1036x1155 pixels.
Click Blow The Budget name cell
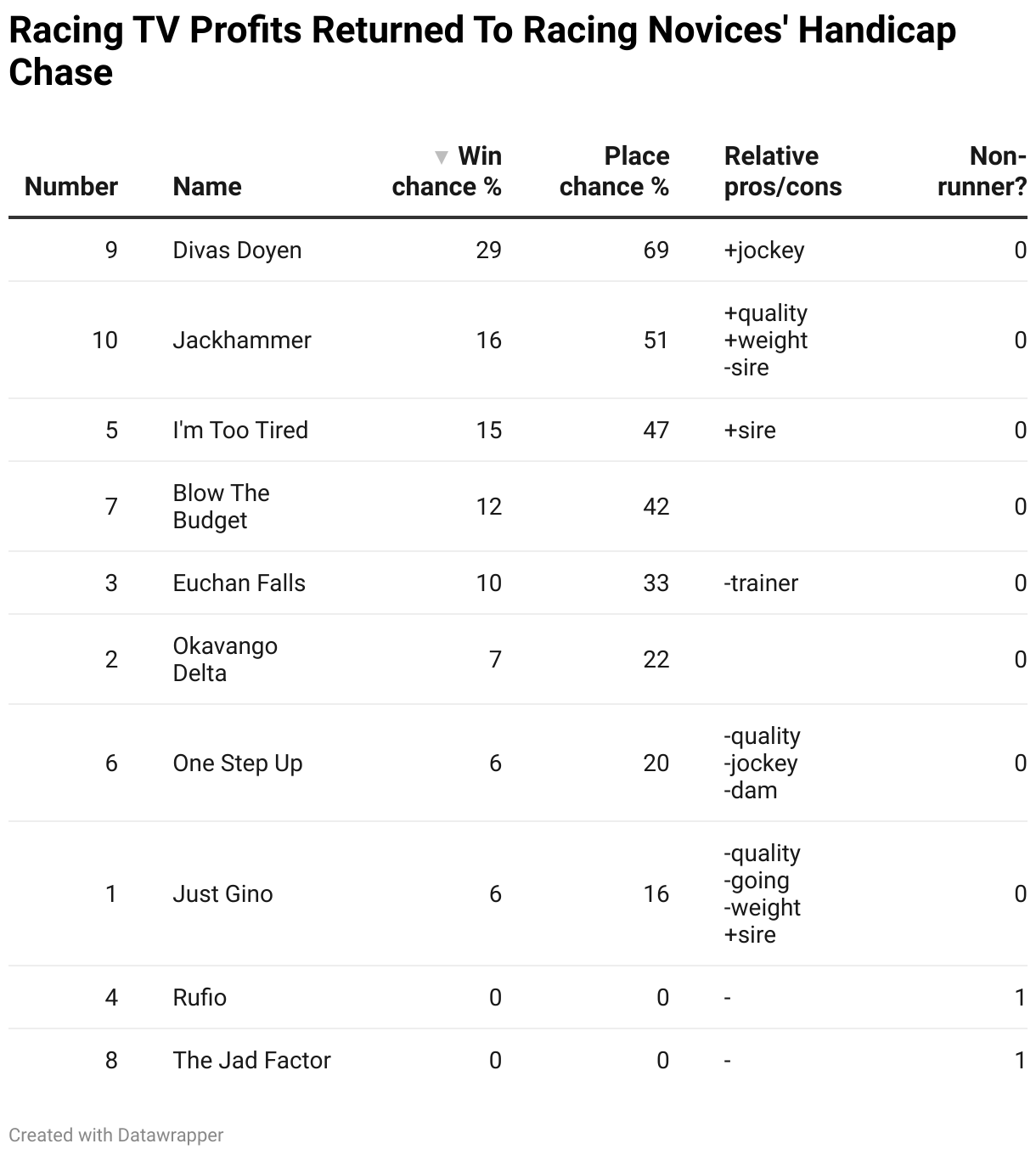point(222,507)
